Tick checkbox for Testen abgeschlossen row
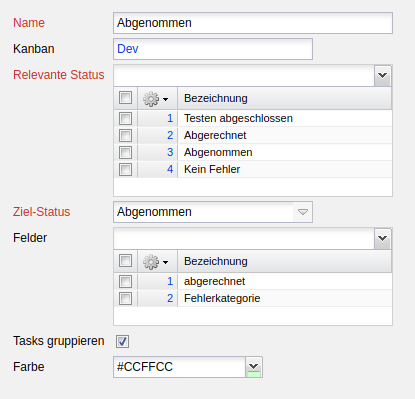The image size is (415, 399). click(125, 118)
